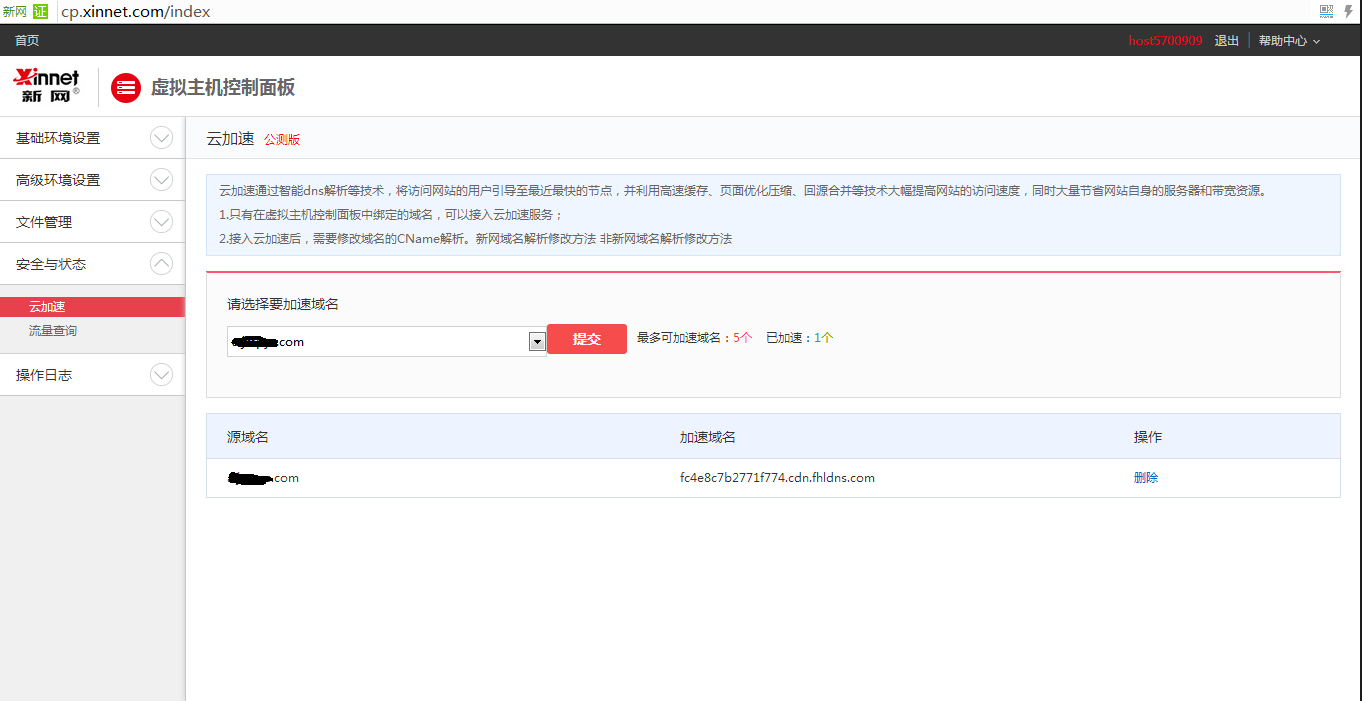Expand the 基础环境设置 section
The width and height of the screenshot is (1362, 701).
point(161,138)
